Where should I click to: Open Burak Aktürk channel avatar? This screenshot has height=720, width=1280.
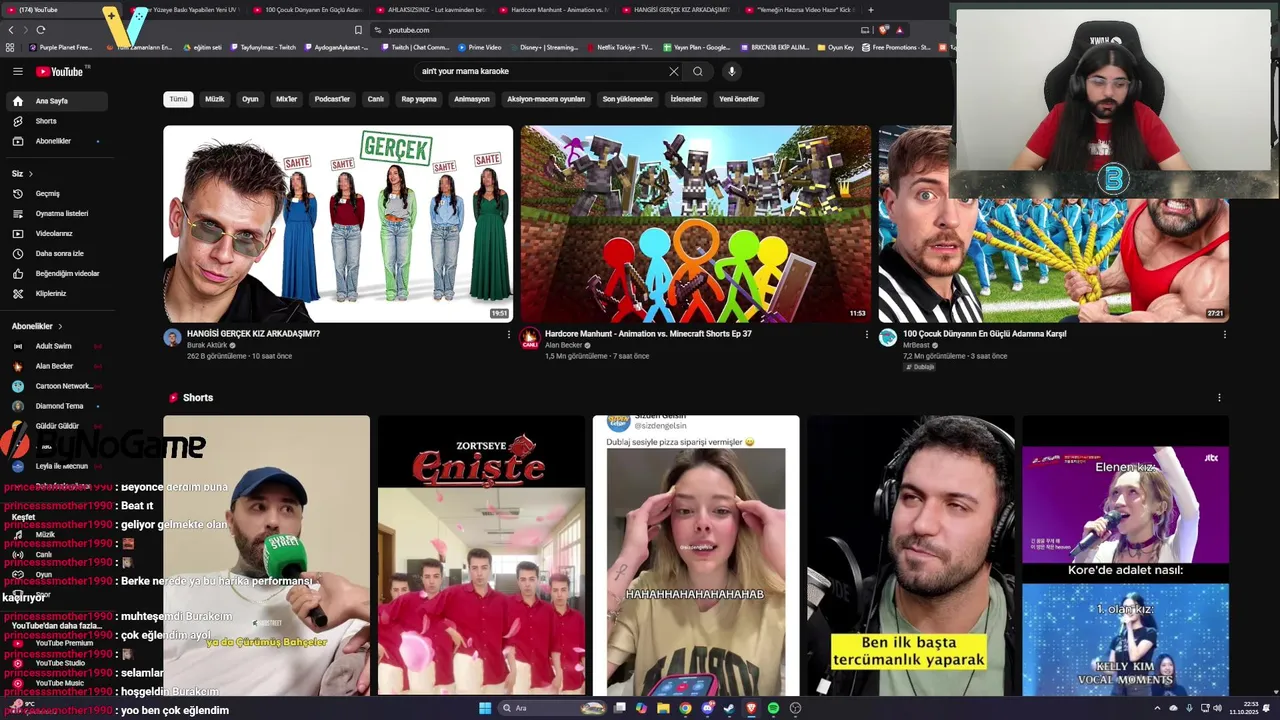point(173,338)
